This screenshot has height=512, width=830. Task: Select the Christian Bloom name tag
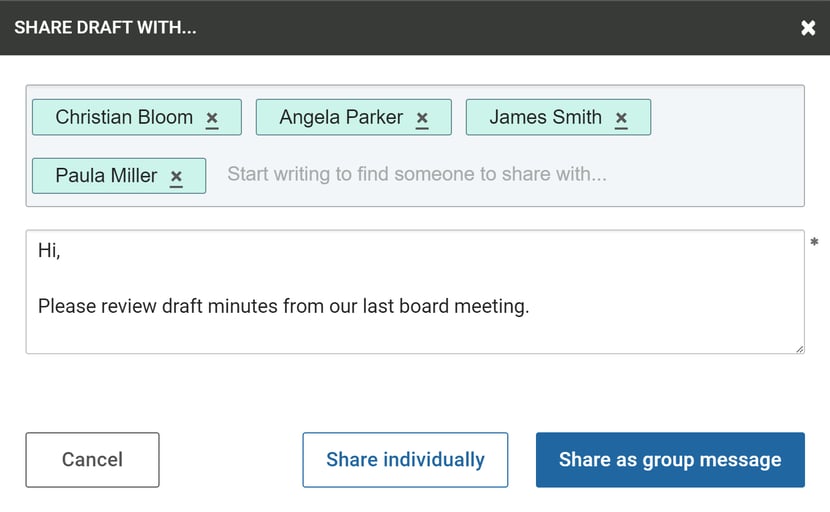[x=124, y=117]
